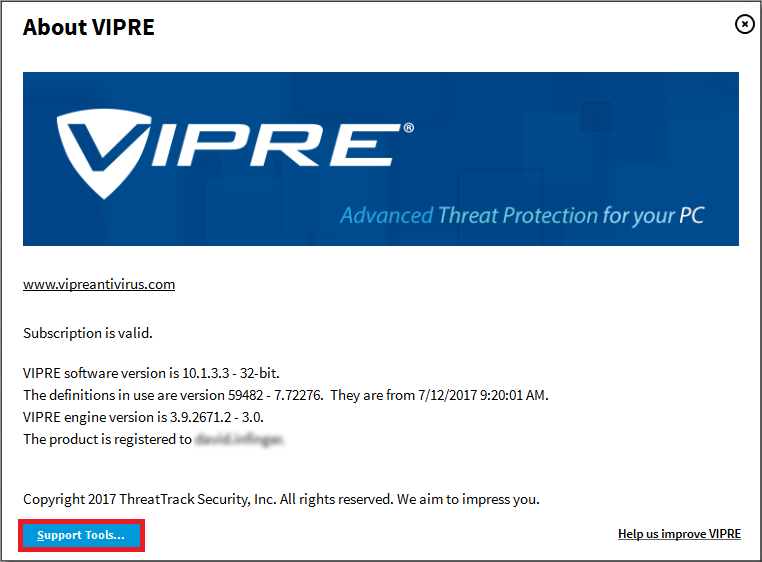The height and width of the screenshot is (562, 762).
Task: Open Support Tools
Action: 81,535
